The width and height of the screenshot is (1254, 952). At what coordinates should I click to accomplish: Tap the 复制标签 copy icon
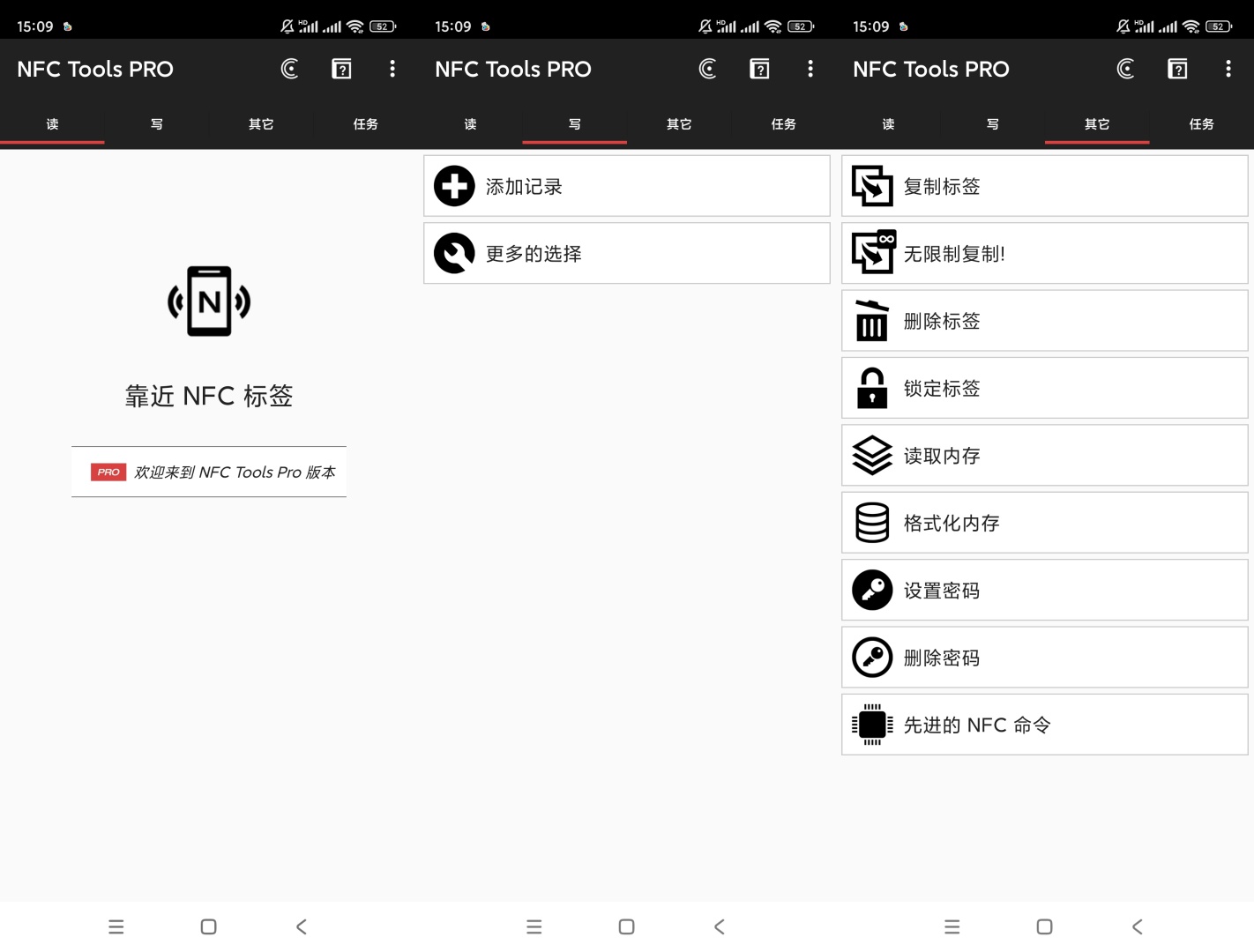872,186
